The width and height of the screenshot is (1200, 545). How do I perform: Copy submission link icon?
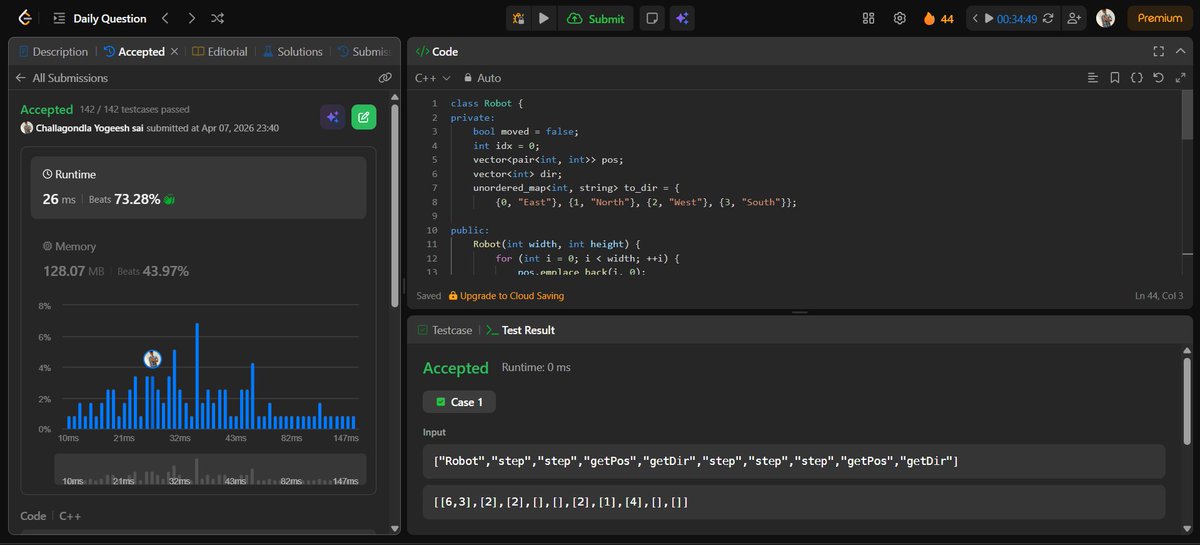pos(384,77)
